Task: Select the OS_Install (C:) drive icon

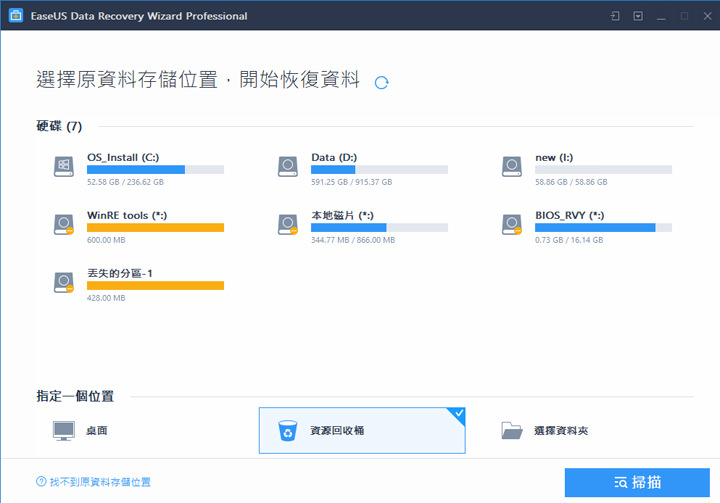Action: (x=64, y=165)
